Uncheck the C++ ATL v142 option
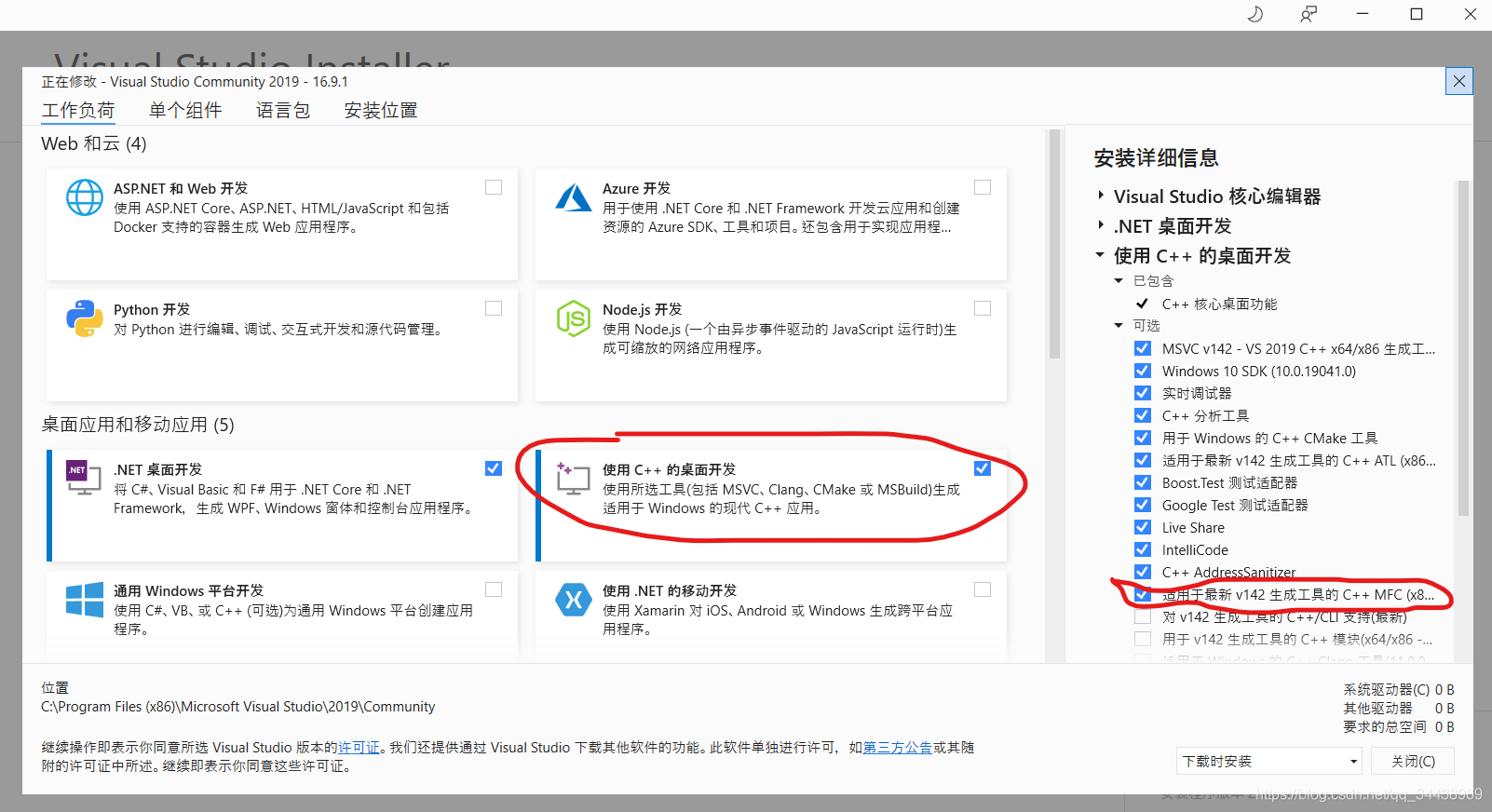 (1143, 460)
